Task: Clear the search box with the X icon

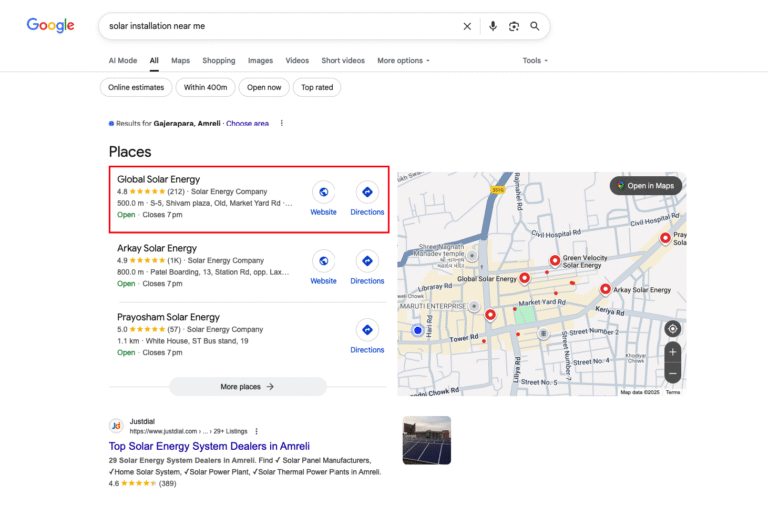Action: tap(467, 26)
